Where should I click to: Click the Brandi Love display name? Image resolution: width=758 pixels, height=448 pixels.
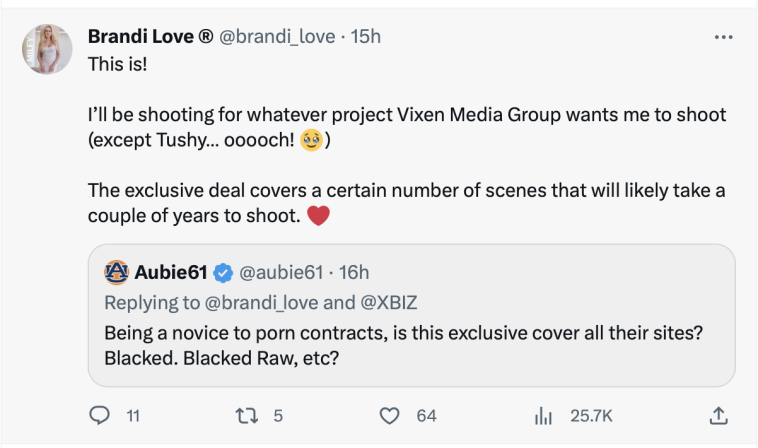(x=150, y=37)
